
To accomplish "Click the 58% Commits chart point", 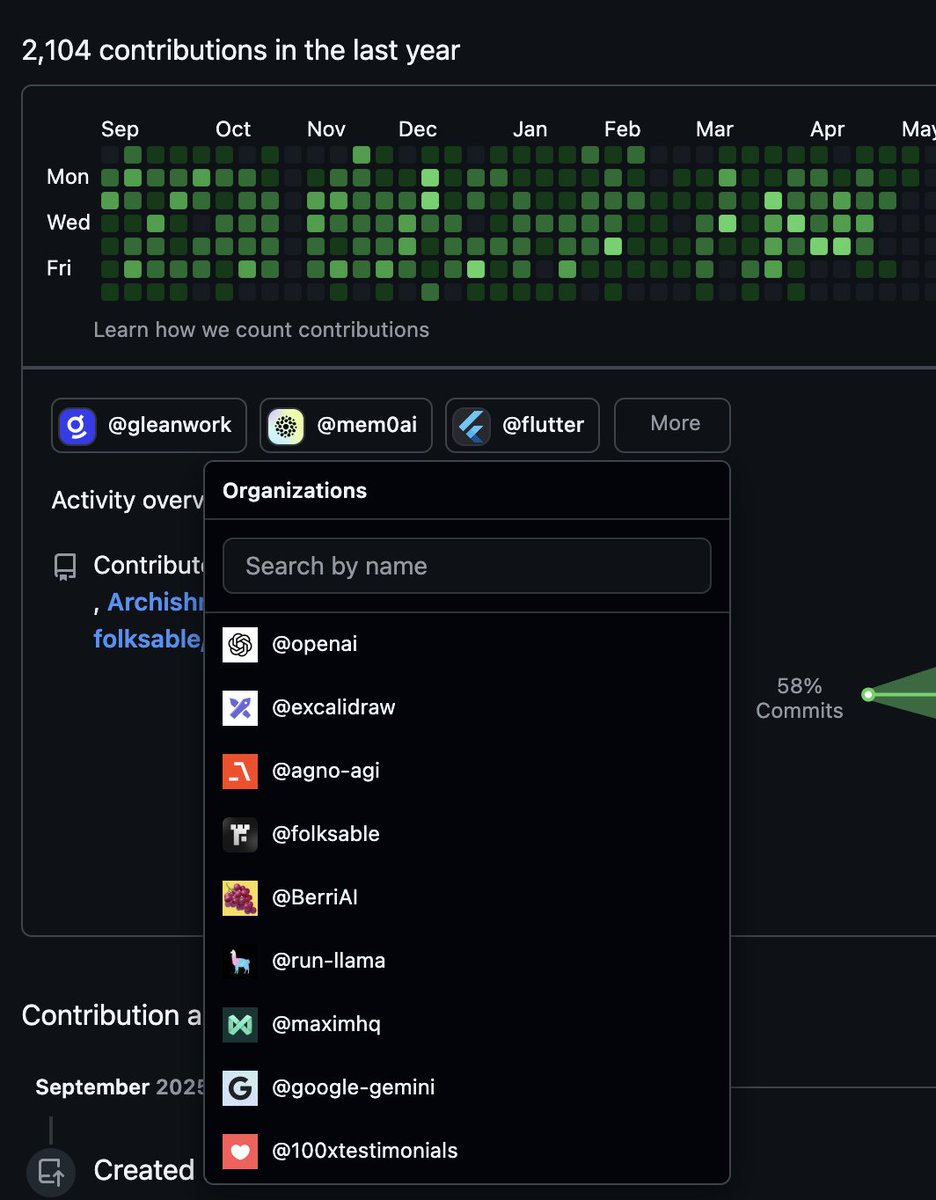I will 868,694.
